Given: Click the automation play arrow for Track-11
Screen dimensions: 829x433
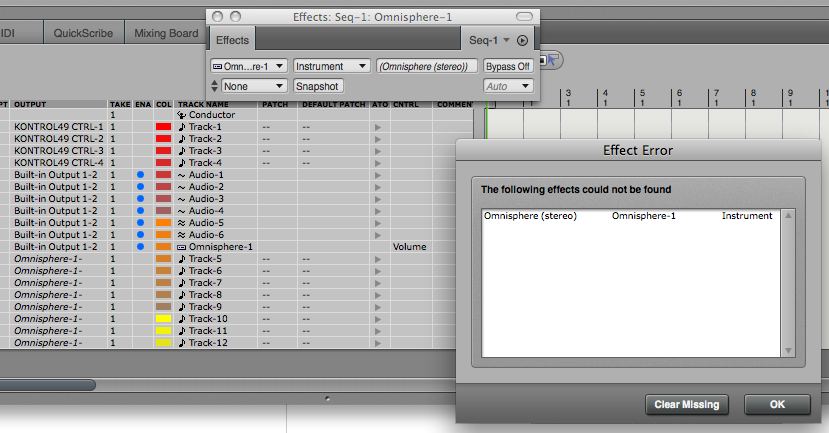Looking at the screenshot, I should tap(377, 331).
